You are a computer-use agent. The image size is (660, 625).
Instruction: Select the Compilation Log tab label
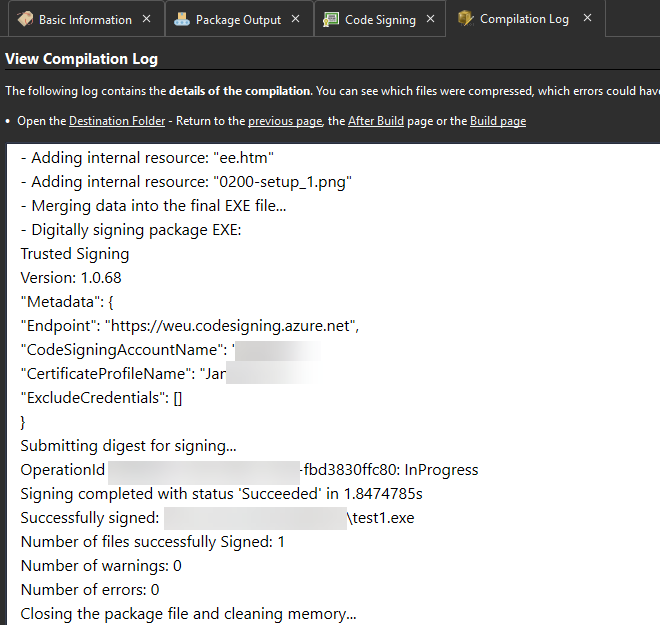tap(524, 19)
